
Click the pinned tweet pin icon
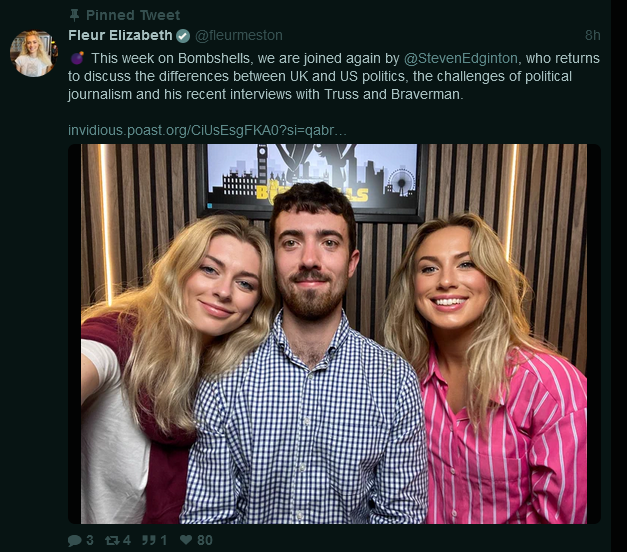click(x=74, y=15)
